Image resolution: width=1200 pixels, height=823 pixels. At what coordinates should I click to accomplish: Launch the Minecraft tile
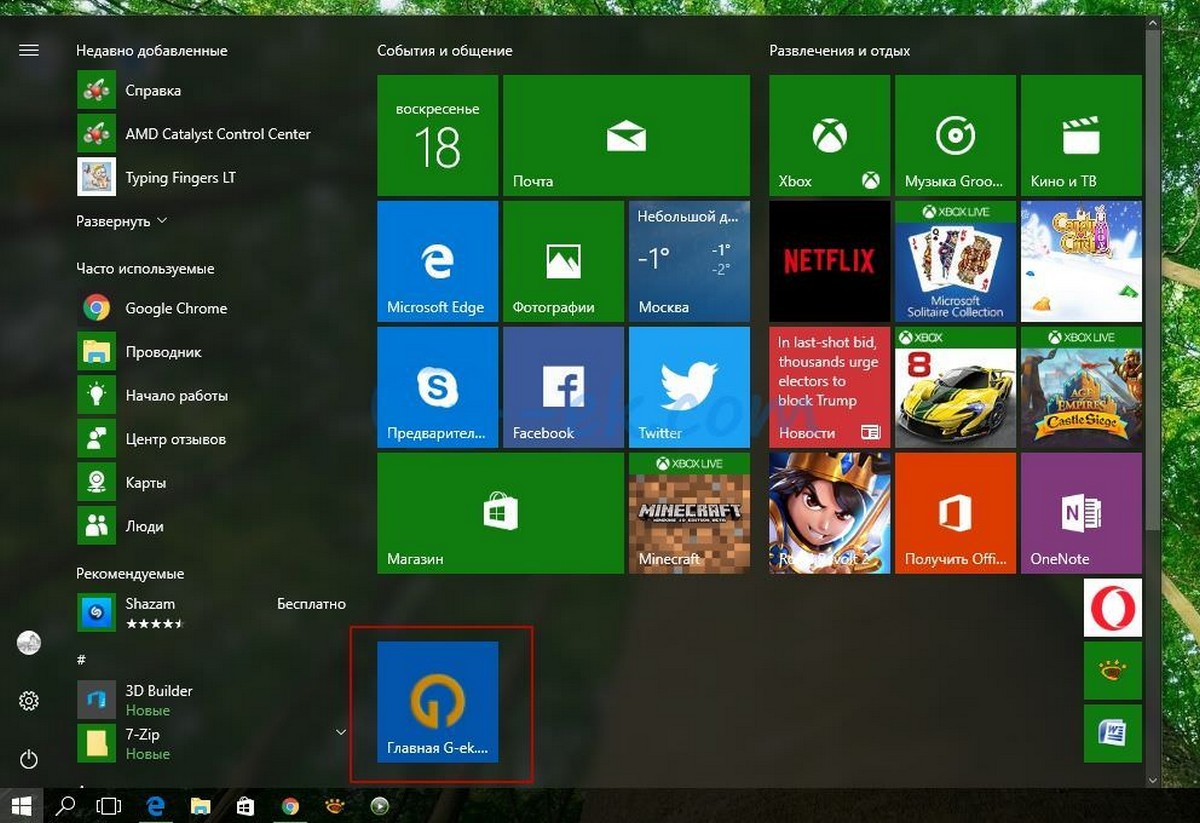[x=689, y=512]
